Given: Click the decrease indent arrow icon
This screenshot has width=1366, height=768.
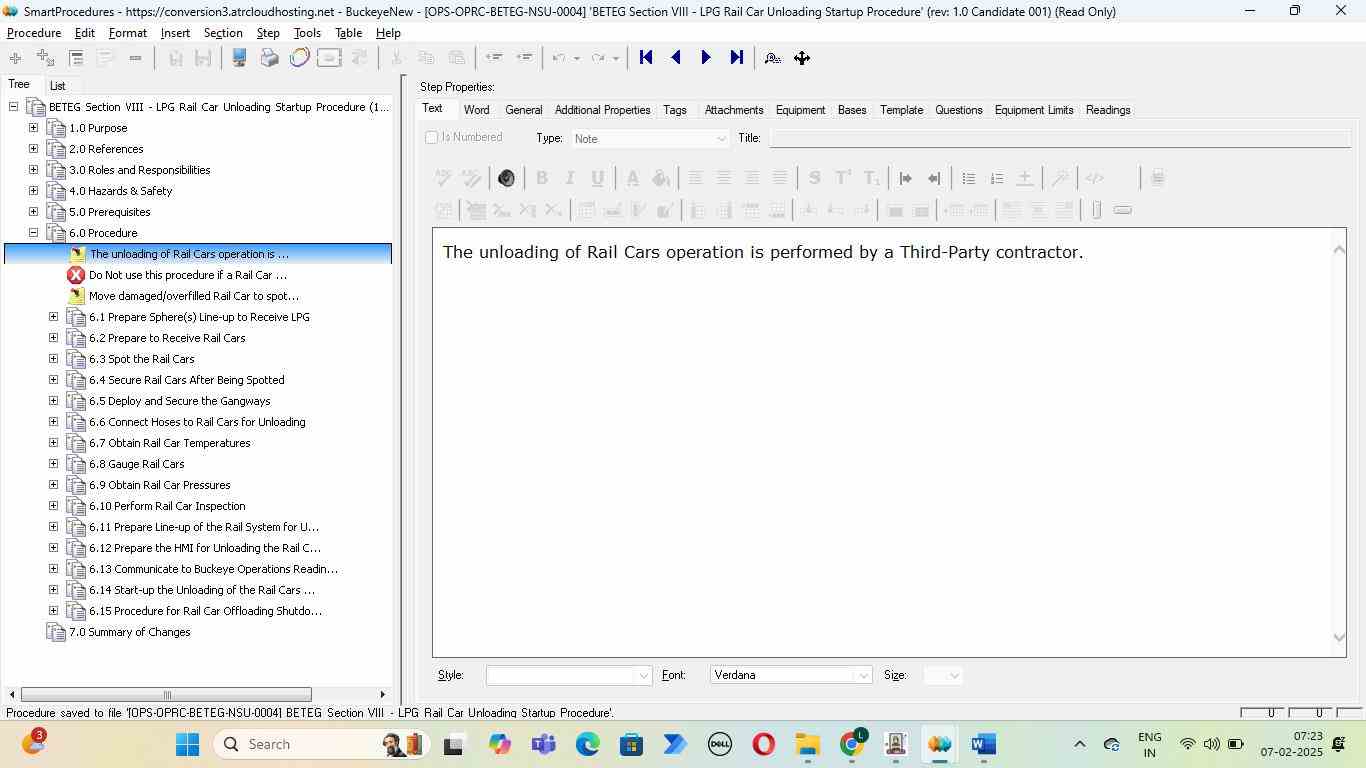Looking at the screenshot, I should 934,178.
